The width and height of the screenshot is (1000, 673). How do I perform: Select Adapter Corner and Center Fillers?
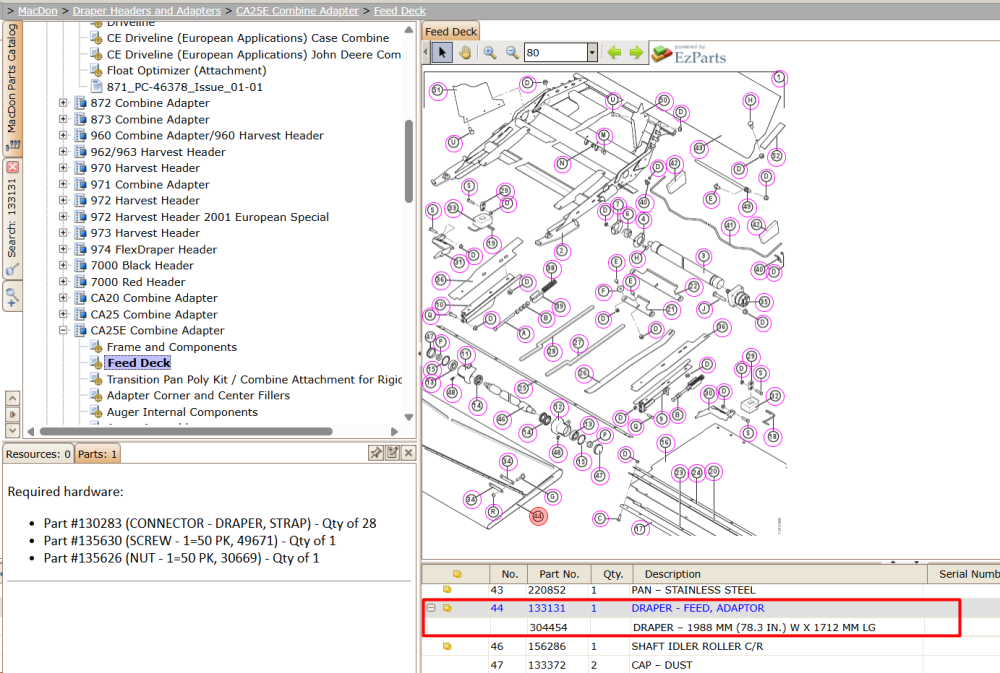tap(198, 396)
